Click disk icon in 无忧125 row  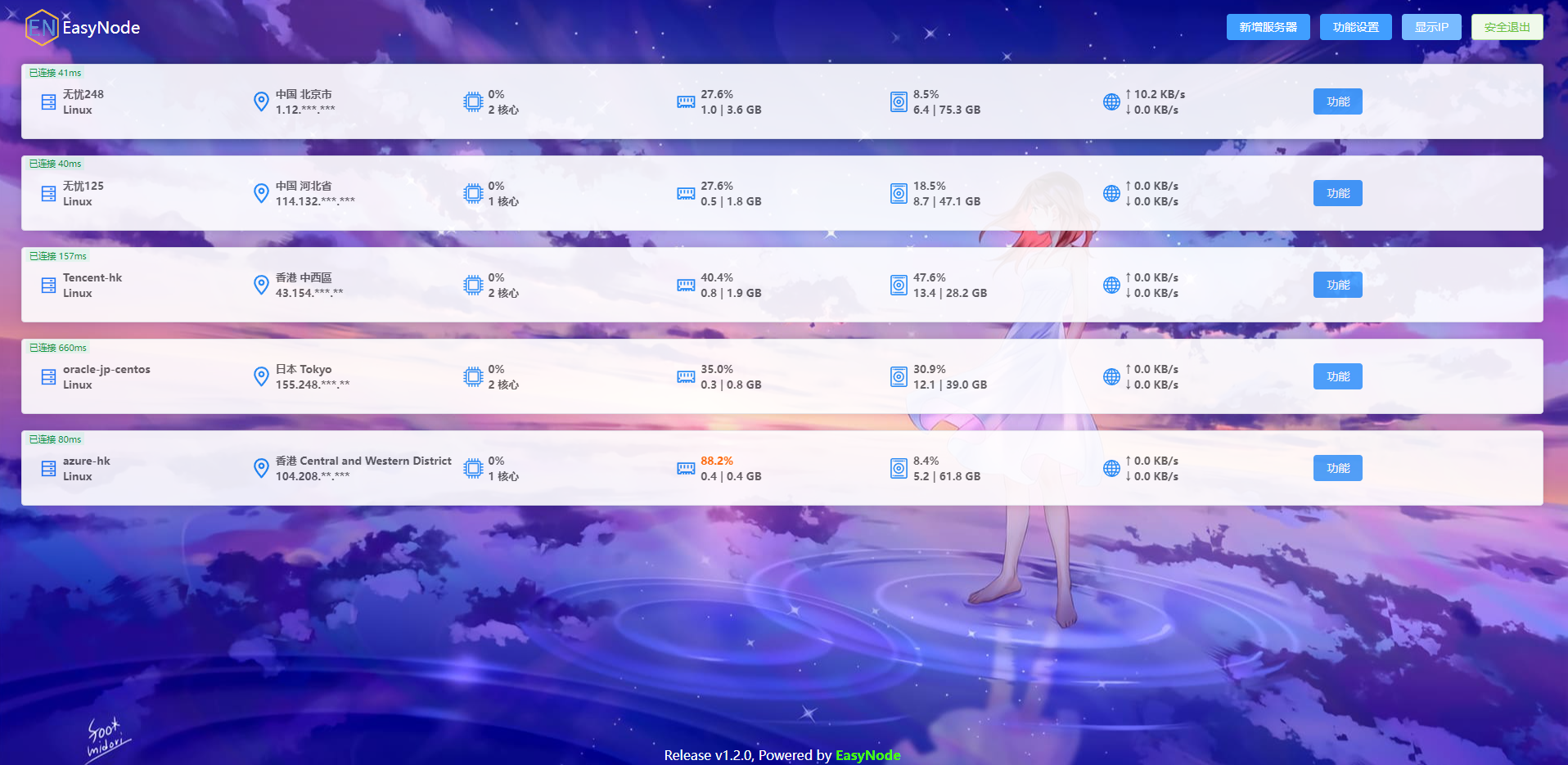[x=899, y=194]
